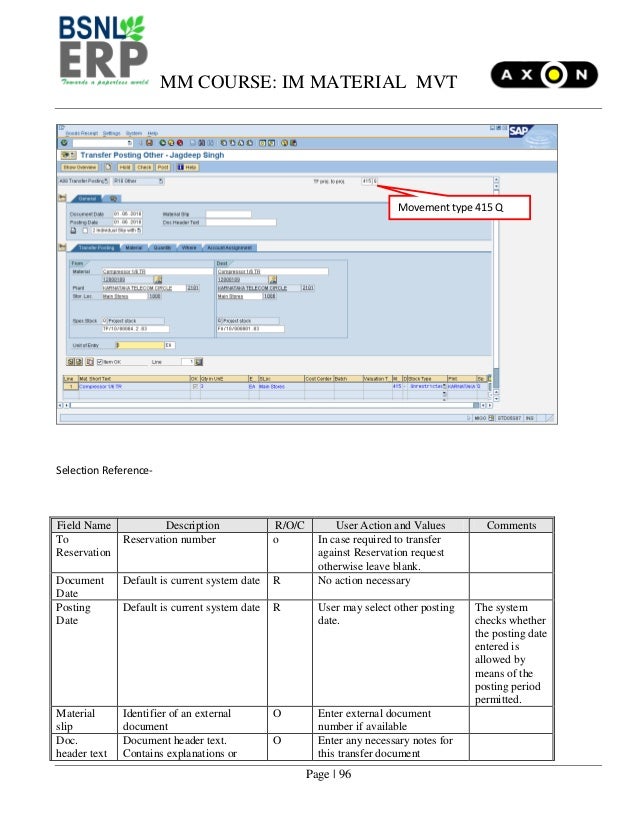
Task: Click the Help button with info icon
Action: coord(187,167)
